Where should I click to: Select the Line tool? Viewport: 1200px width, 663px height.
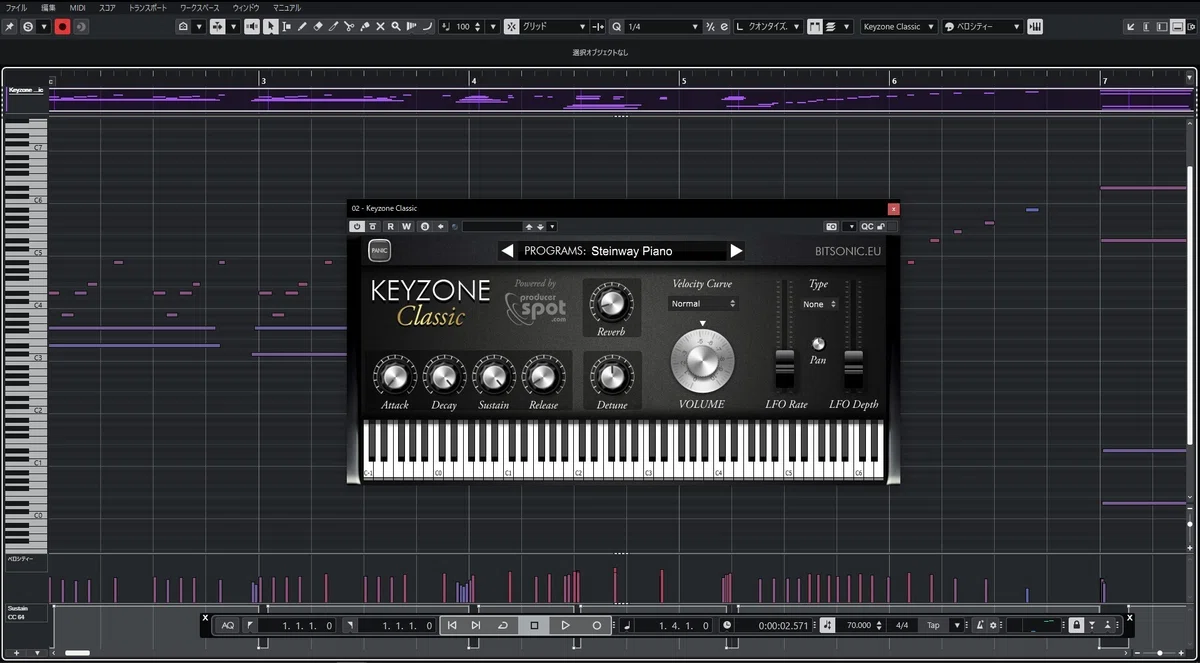tap(427, 26)
